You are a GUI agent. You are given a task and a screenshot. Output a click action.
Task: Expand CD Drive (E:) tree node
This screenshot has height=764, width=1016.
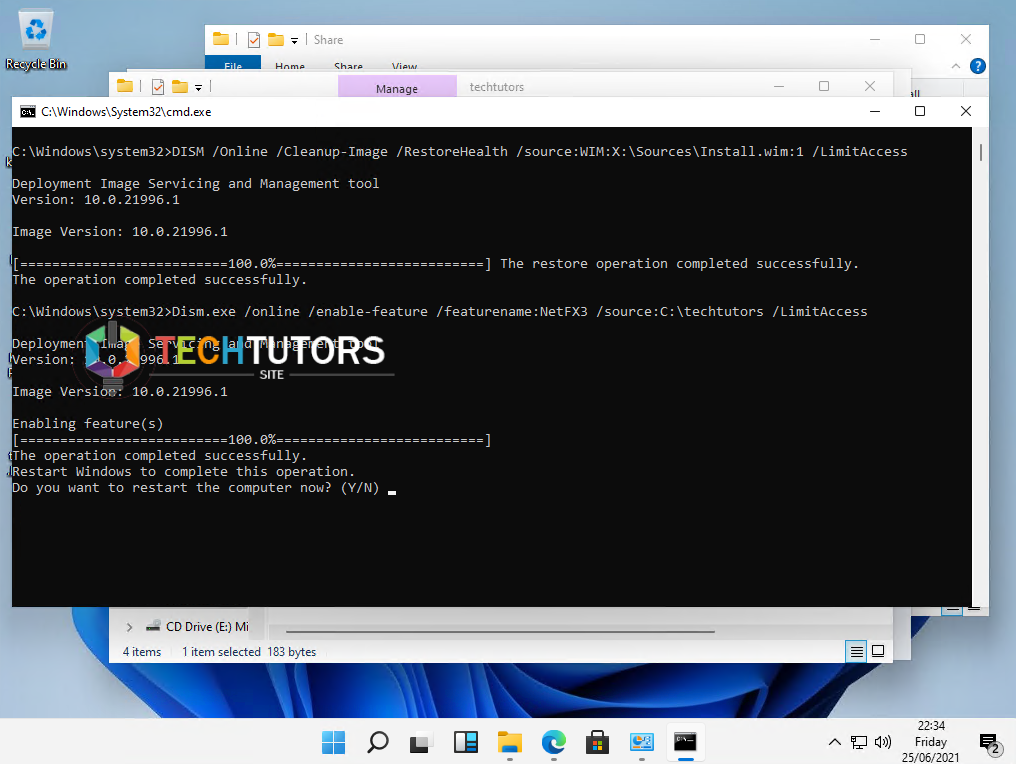click(x=129, y=627)
